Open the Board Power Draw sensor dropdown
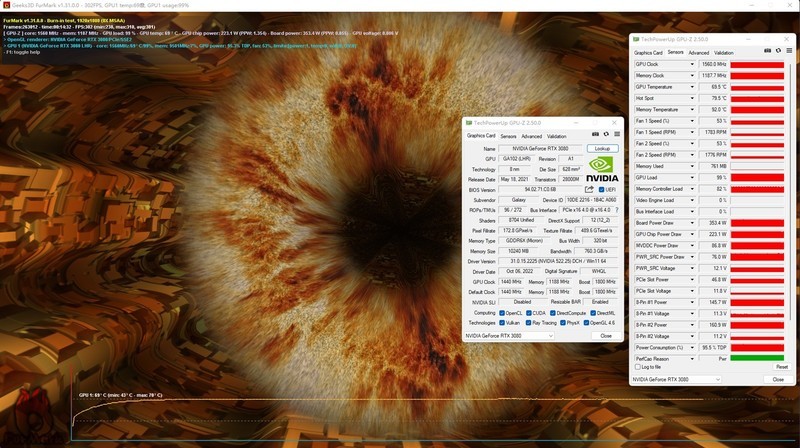Image resolution: width=800 pixels, height=448 pixels. [x=692, y=223]
